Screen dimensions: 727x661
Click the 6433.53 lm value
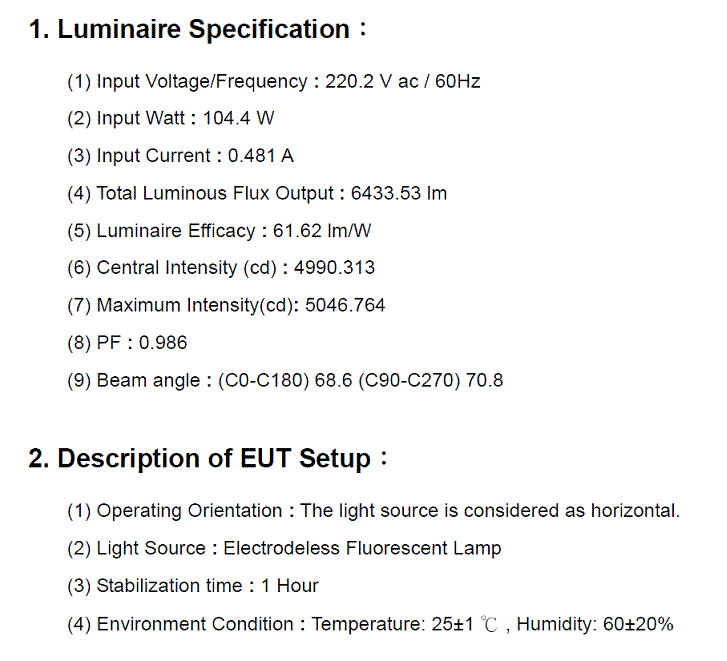coord(399,193)
